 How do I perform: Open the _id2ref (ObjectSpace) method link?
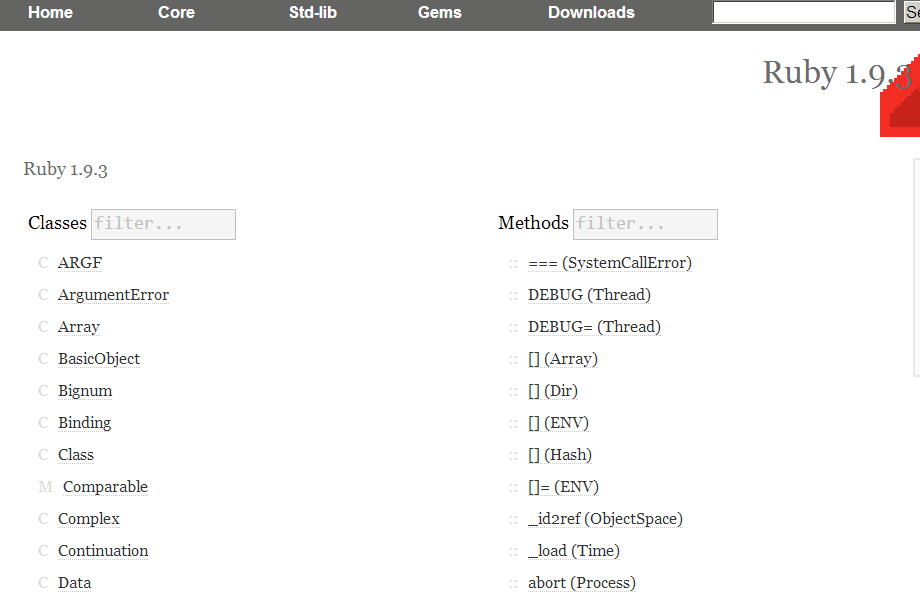point(605,519)
